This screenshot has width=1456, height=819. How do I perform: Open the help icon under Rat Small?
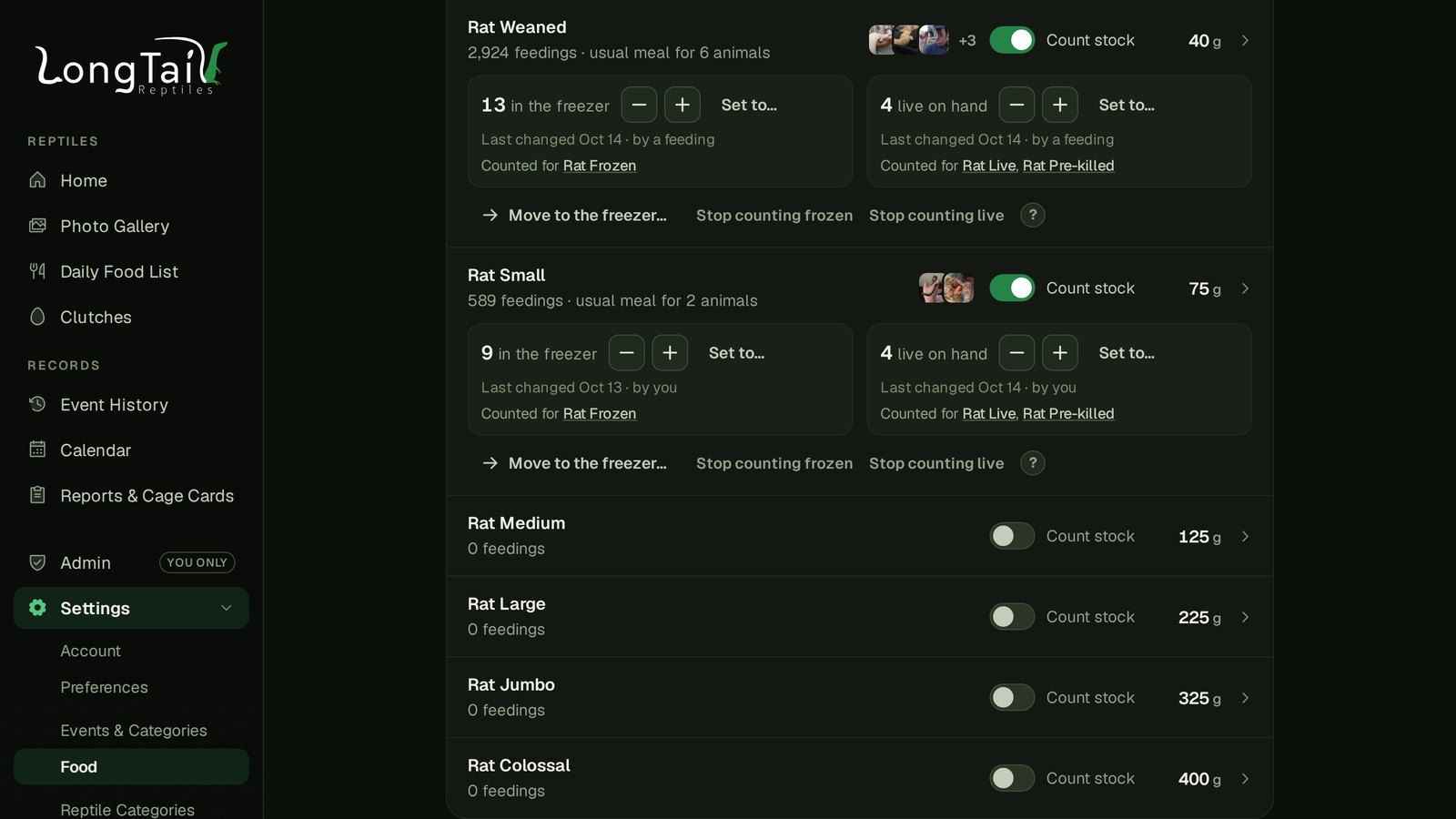1033,463
